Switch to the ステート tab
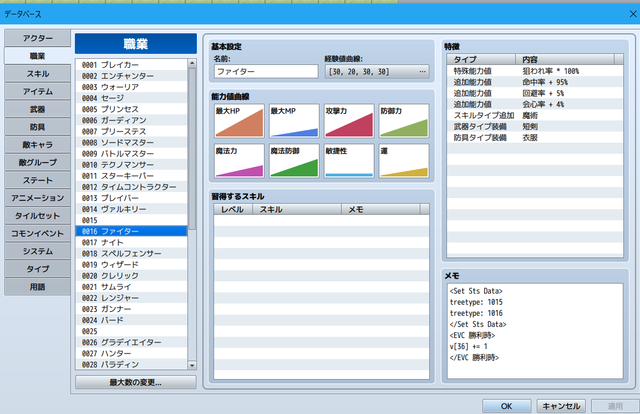 38,180
